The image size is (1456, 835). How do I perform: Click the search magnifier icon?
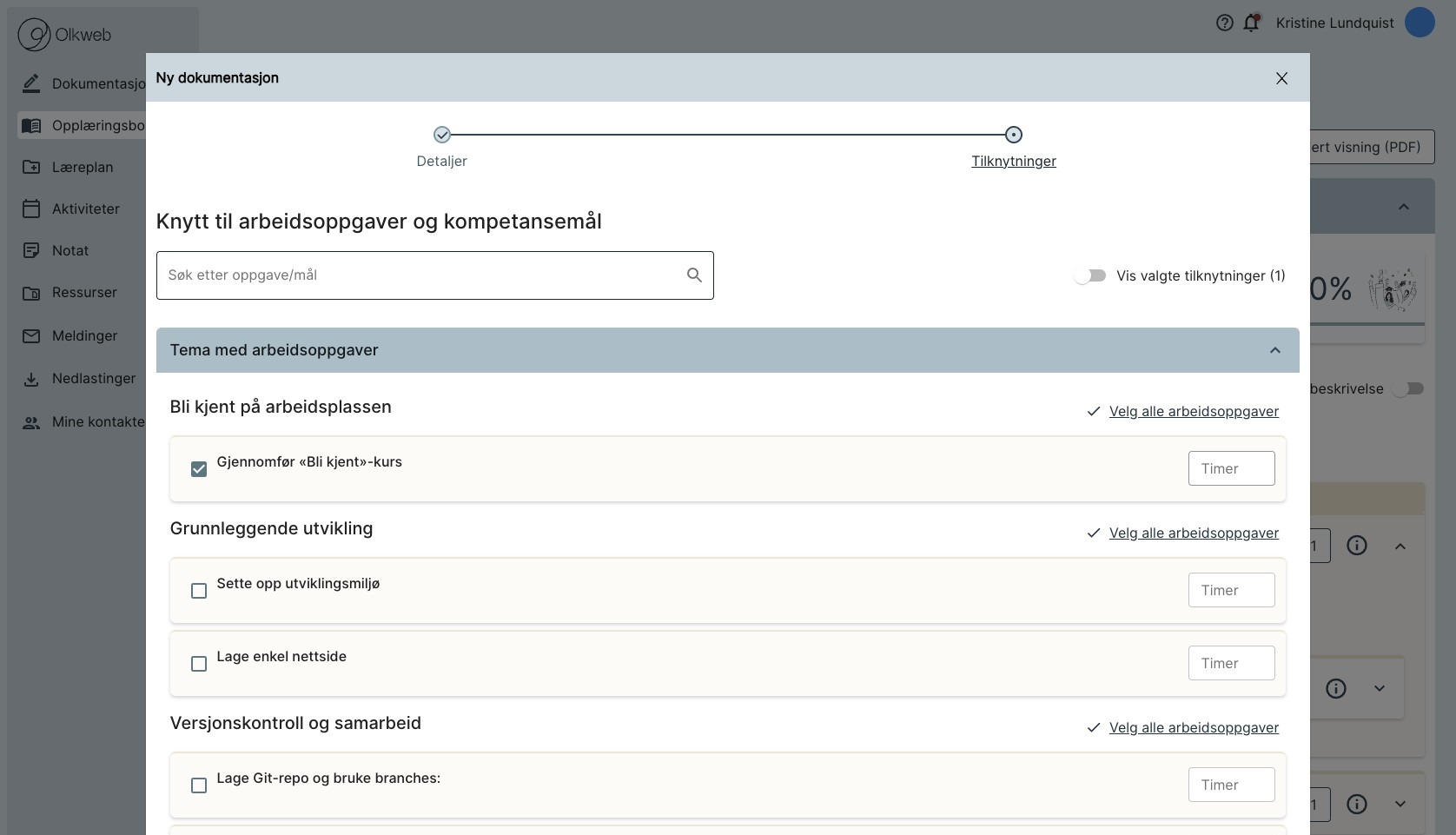694,275
